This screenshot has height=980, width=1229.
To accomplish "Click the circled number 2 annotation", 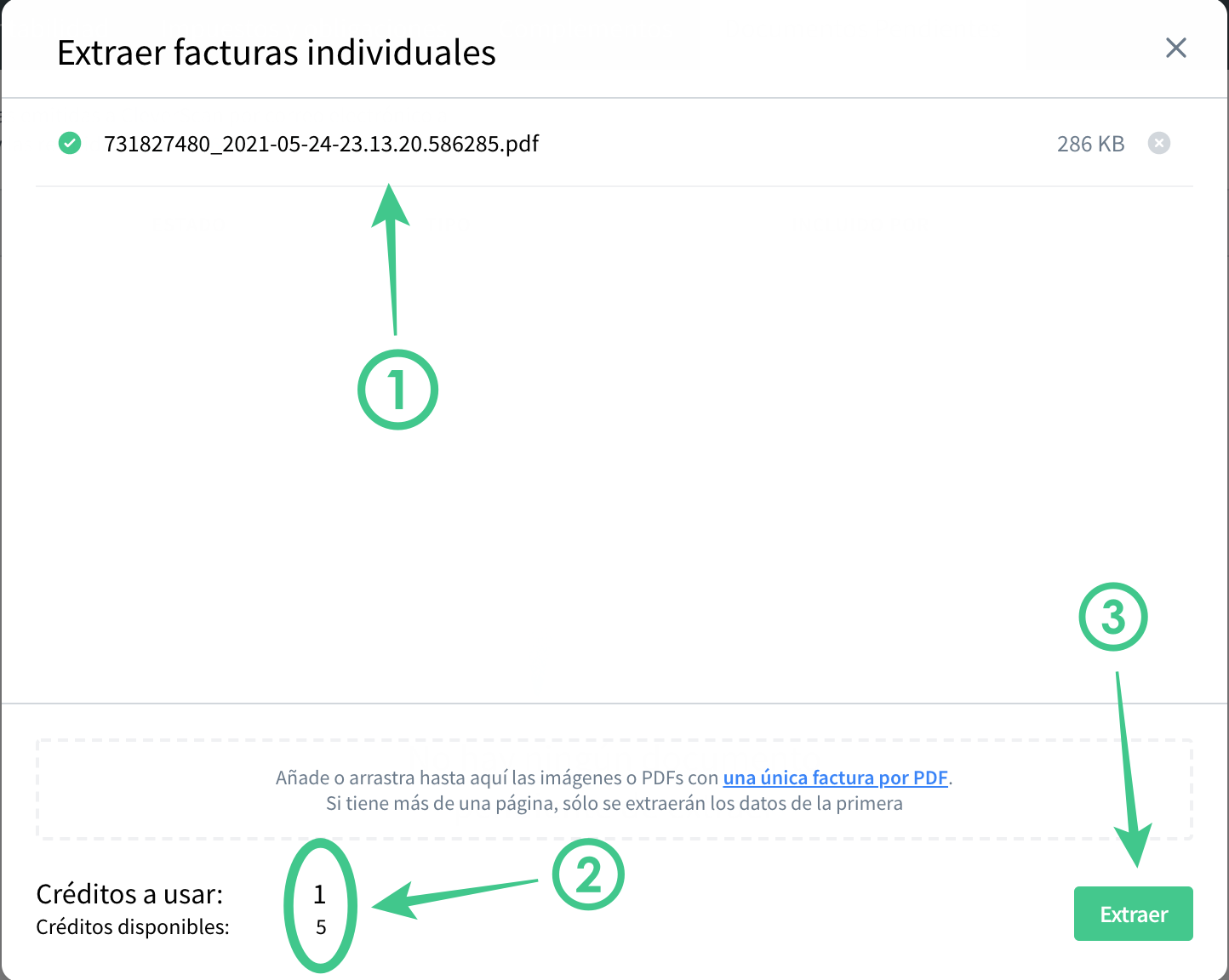I will (x=588, y=875).
